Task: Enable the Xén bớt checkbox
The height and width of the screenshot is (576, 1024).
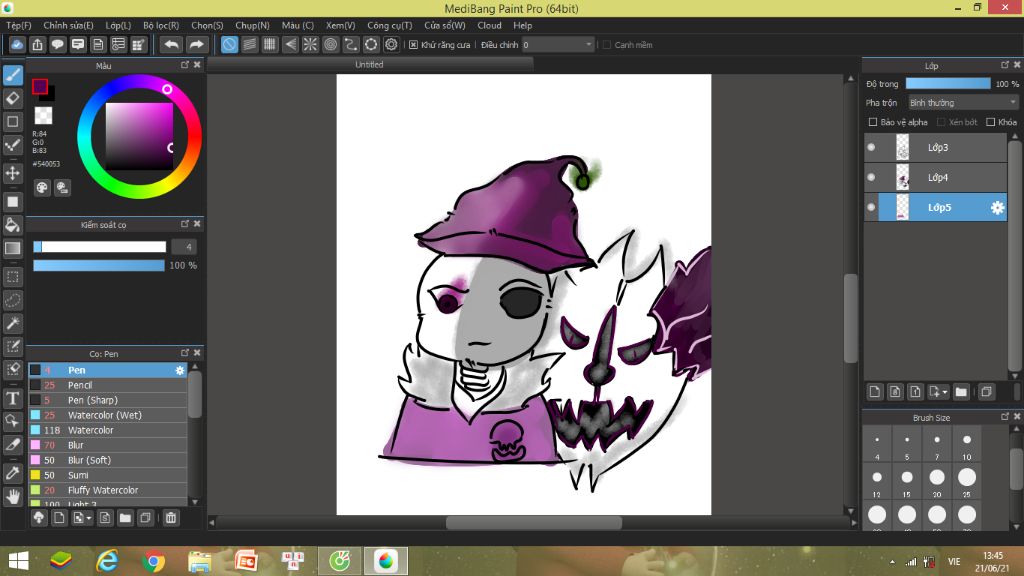Action: tap(941, 122)
